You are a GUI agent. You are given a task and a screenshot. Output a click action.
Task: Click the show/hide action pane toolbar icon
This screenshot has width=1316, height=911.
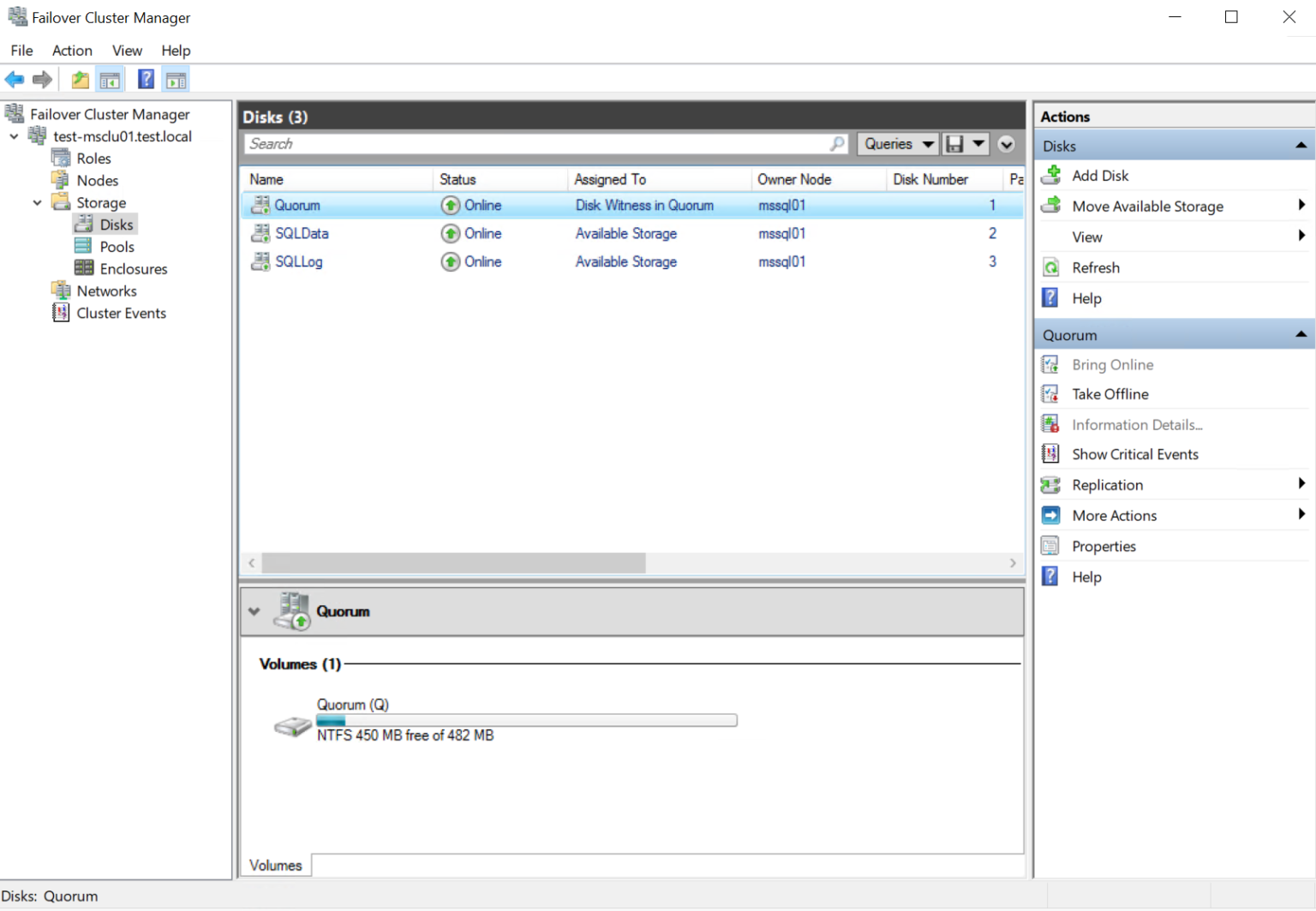coord(176,79)
